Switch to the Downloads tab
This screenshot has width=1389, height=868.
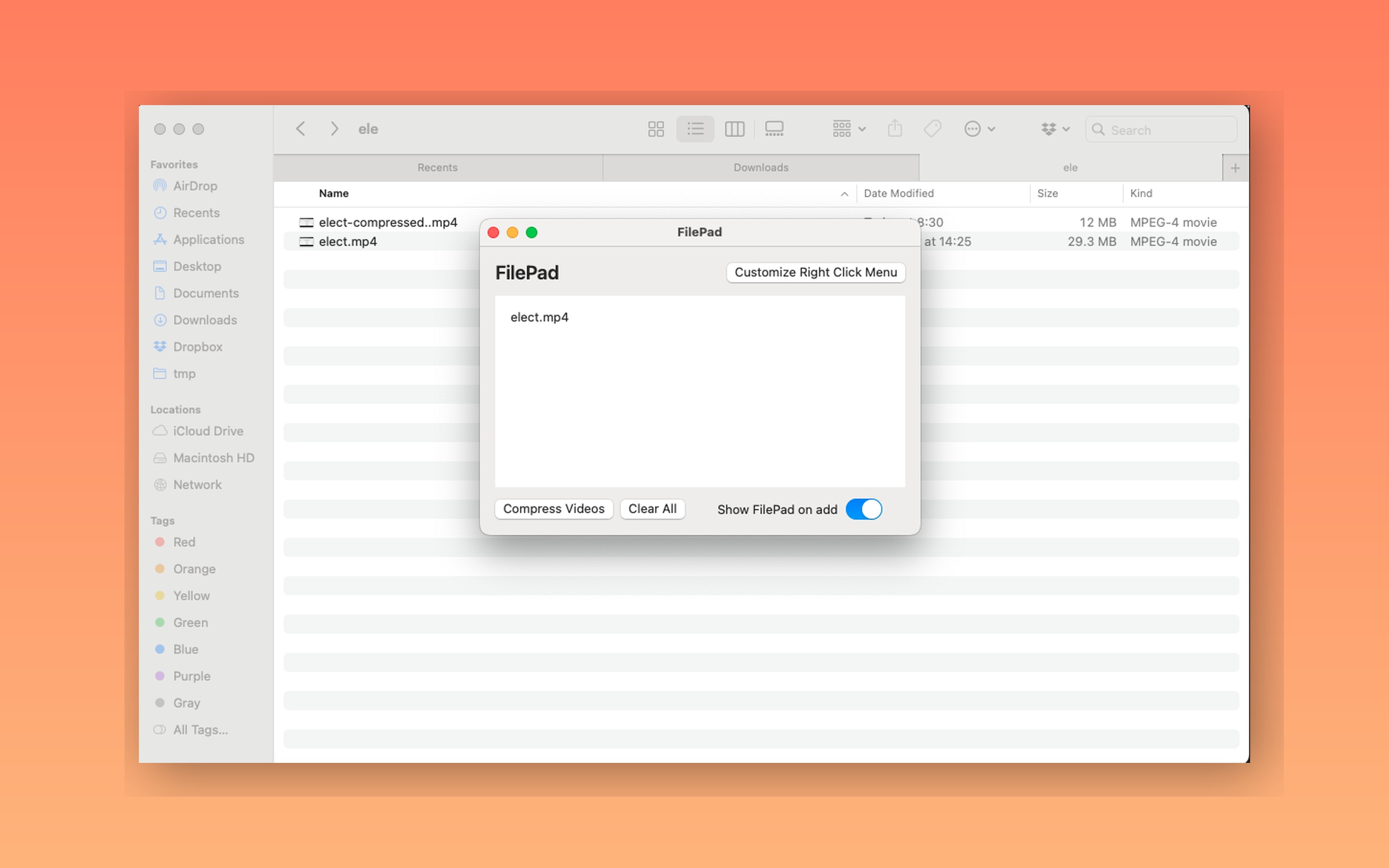click(761, 167)
